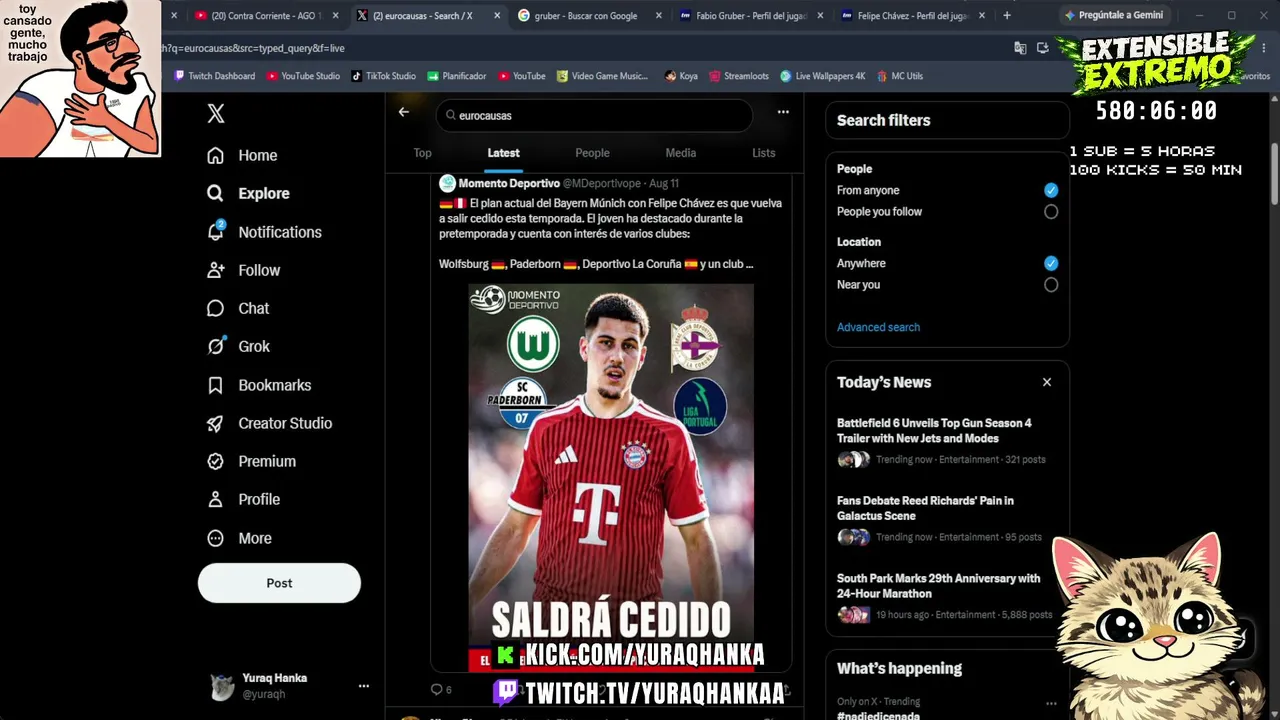Open Planificador bookmark
1280x720 pixels.
457,76
